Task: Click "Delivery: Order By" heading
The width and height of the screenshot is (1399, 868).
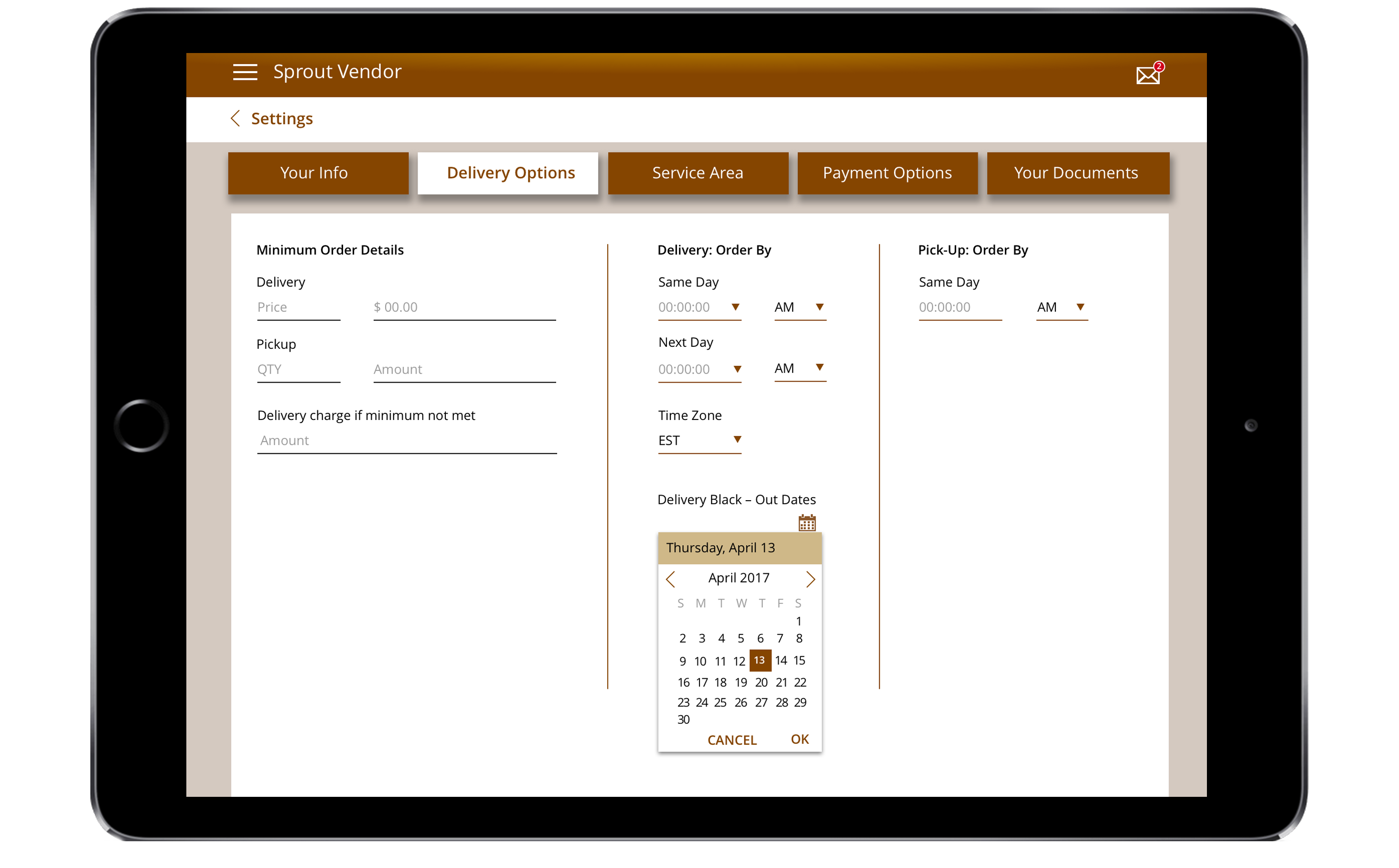Action: click(713, 250)
